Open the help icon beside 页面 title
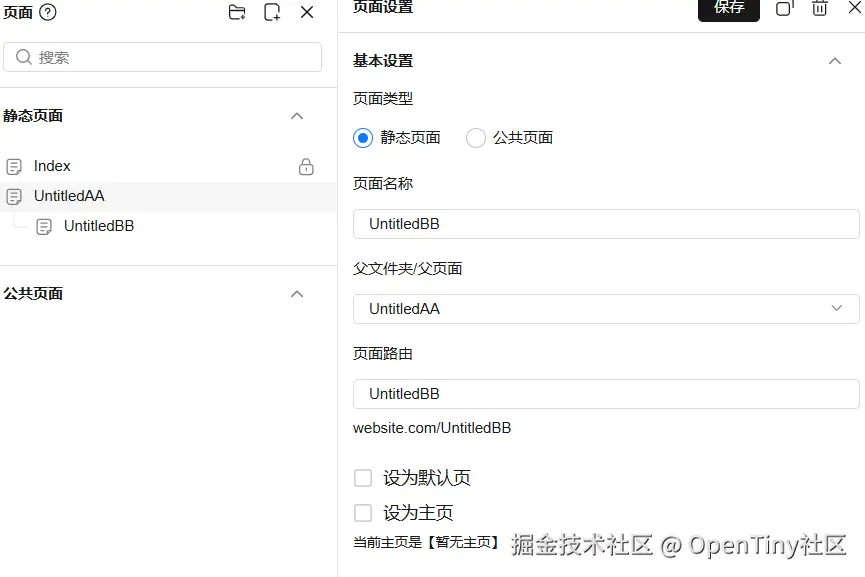 tap(48, 12)
